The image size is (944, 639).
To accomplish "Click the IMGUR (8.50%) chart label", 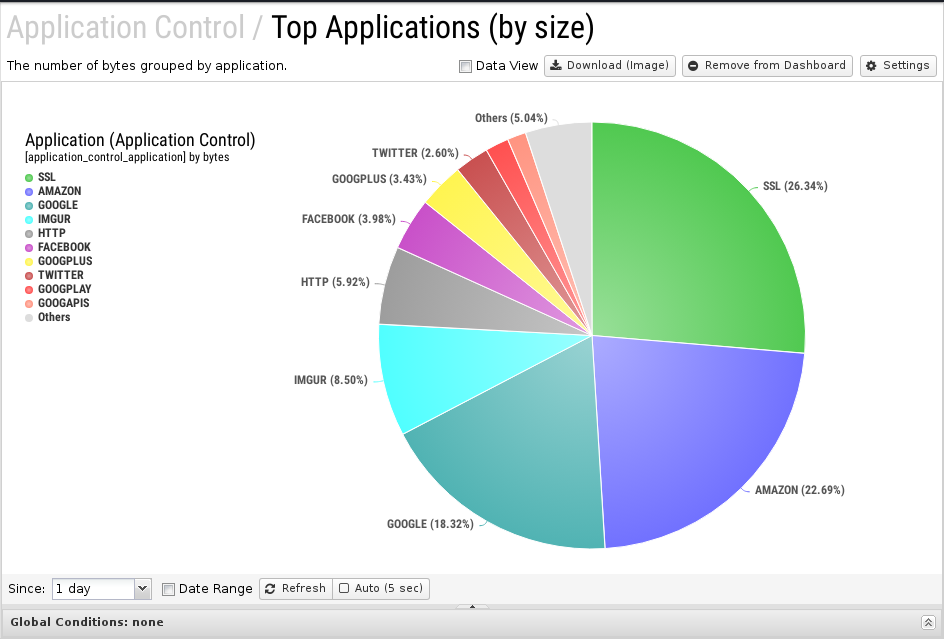I will [x=331, y=380].
